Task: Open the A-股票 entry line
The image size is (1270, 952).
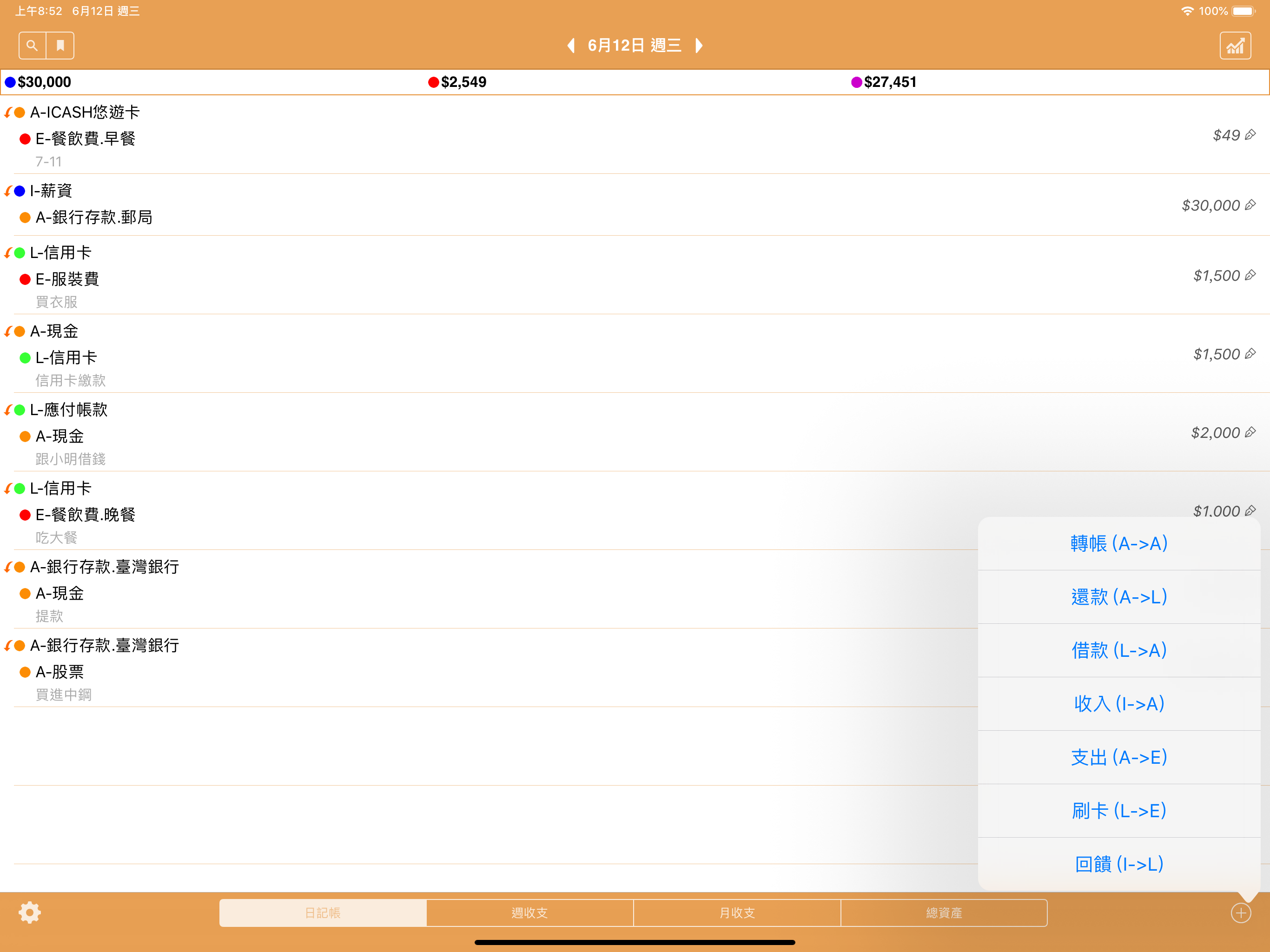Action: pos(60,672)
